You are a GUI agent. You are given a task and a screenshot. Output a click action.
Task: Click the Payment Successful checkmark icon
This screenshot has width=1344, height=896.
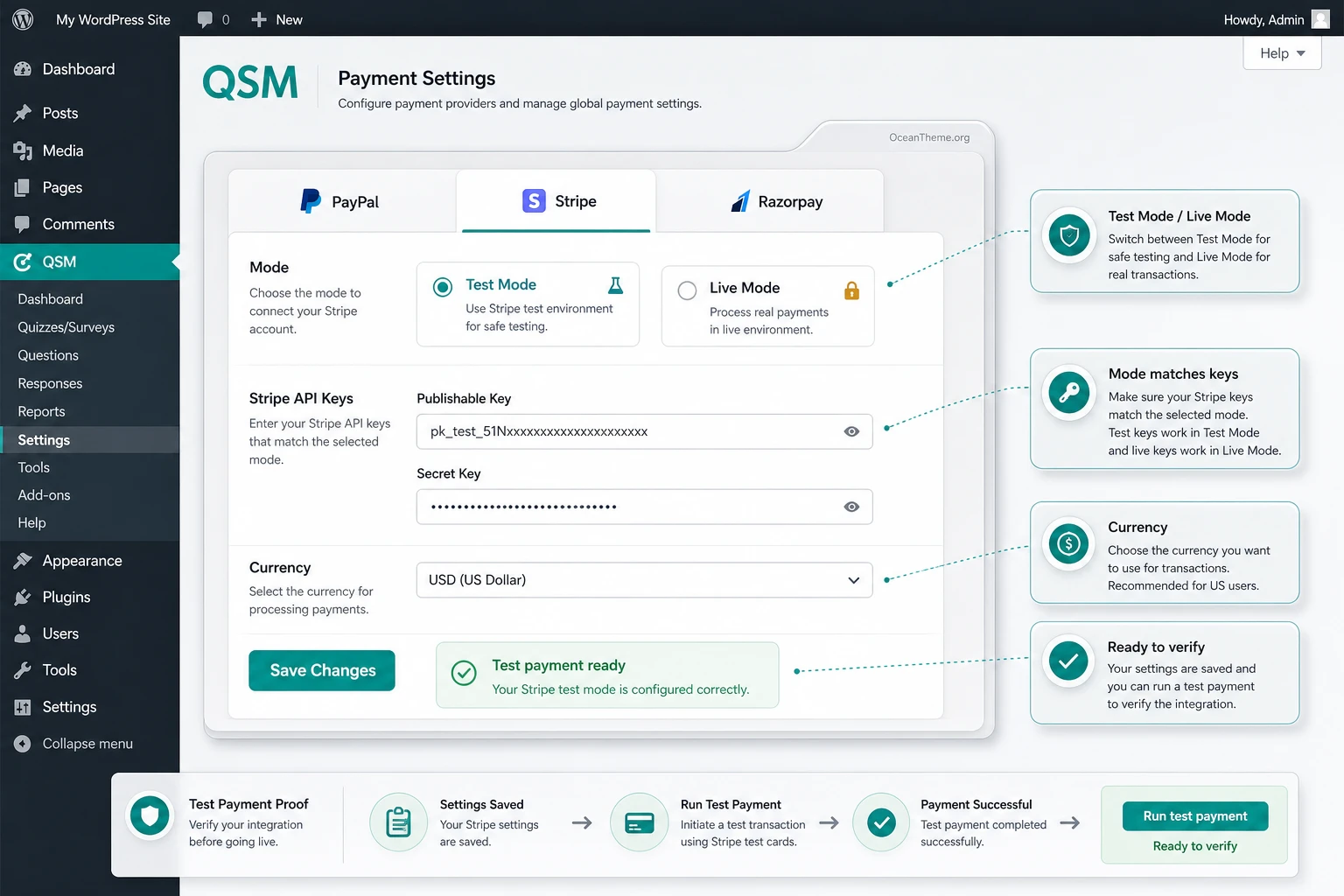pyautogui.click(x=881, y=822)
